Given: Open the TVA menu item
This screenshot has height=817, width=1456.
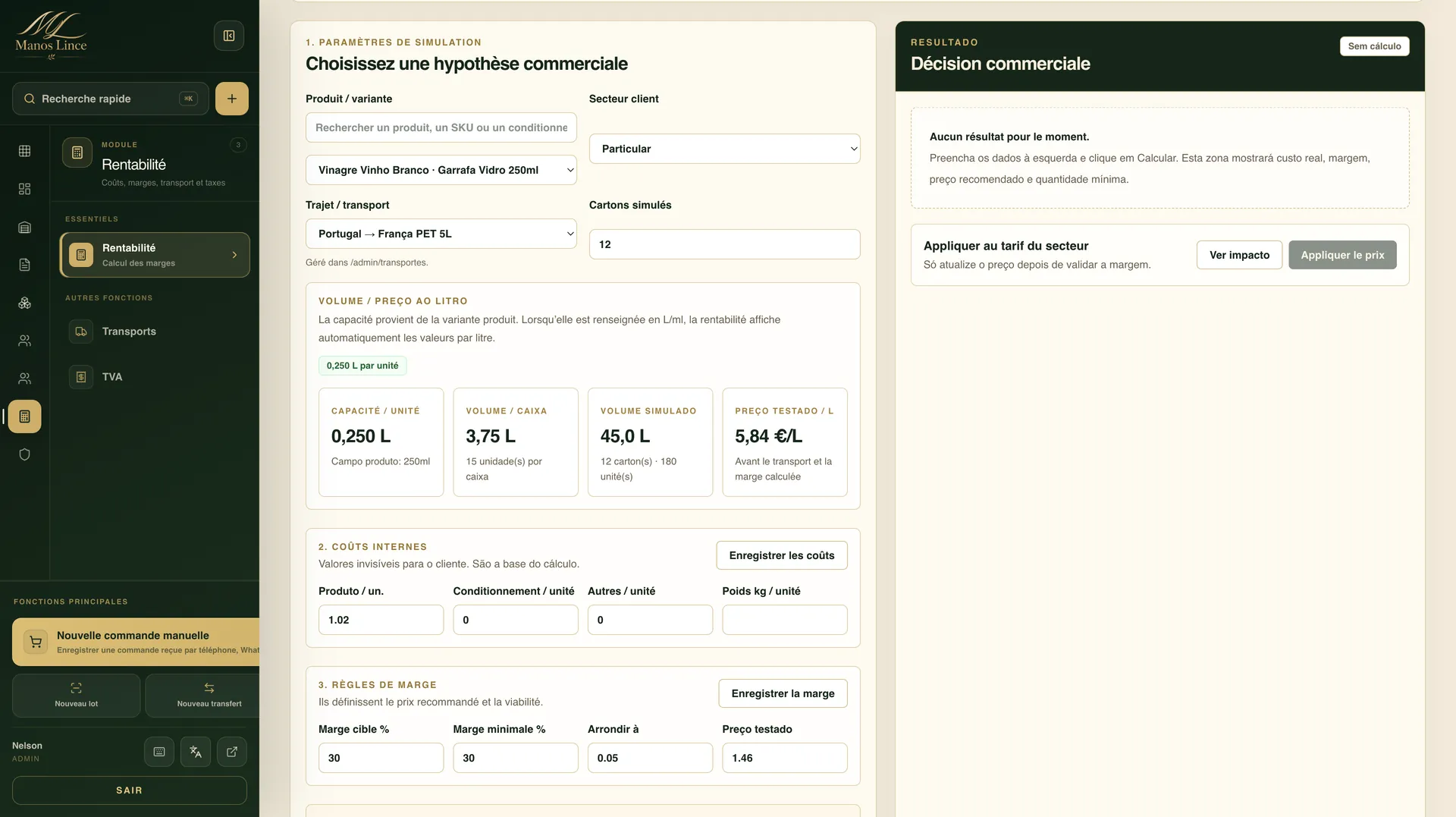Looking at the screenshot, I should (155, 377).
